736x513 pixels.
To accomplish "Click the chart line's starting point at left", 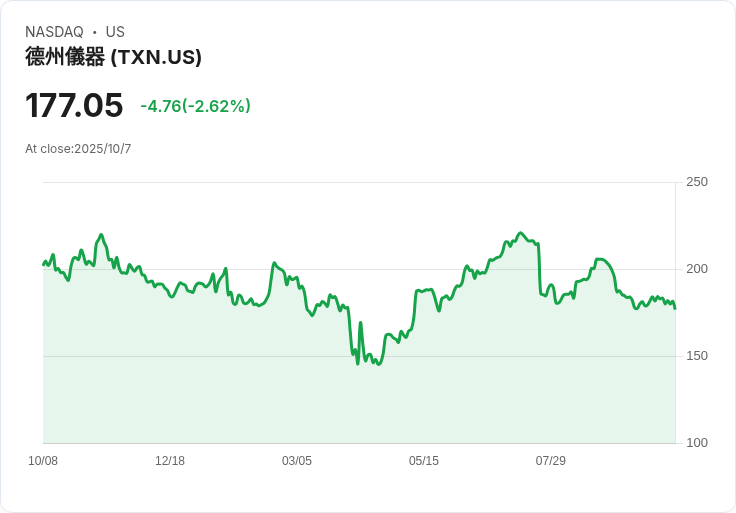I will click(43, 264).
